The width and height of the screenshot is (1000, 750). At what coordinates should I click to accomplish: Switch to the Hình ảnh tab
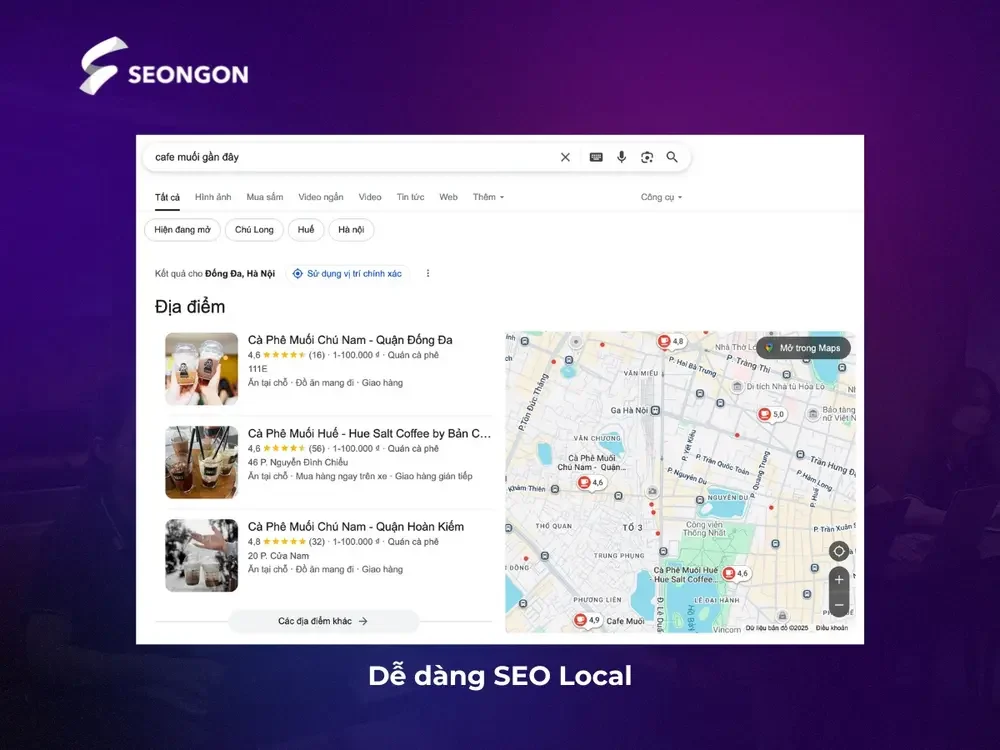pyautogui.click(x=213, y=197)
